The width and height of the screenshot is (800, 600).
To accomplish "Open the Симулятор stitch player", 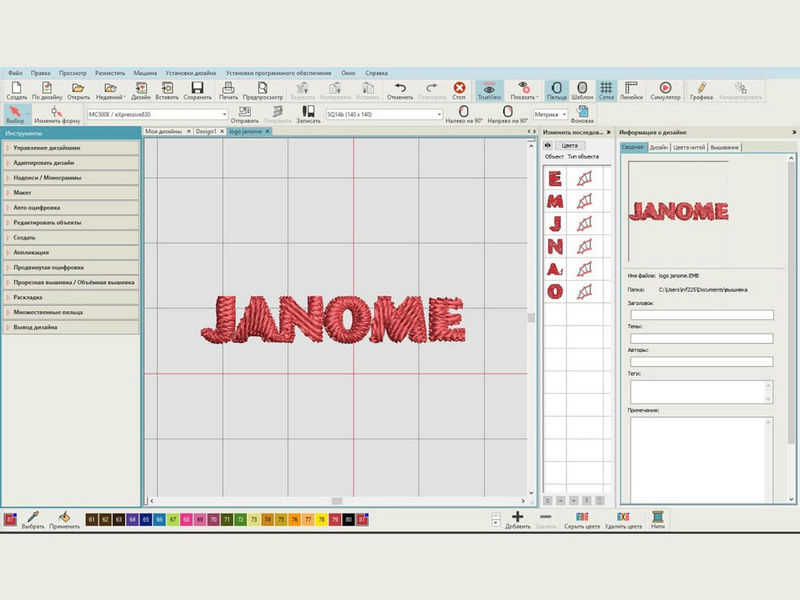I will tap(665, 90).
